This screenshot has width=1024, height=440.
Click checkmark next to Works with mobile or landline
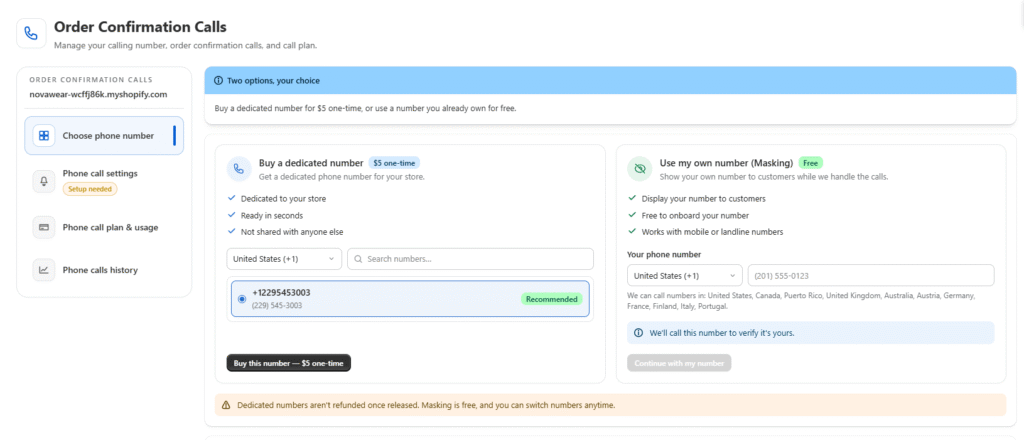click(632, 231)
